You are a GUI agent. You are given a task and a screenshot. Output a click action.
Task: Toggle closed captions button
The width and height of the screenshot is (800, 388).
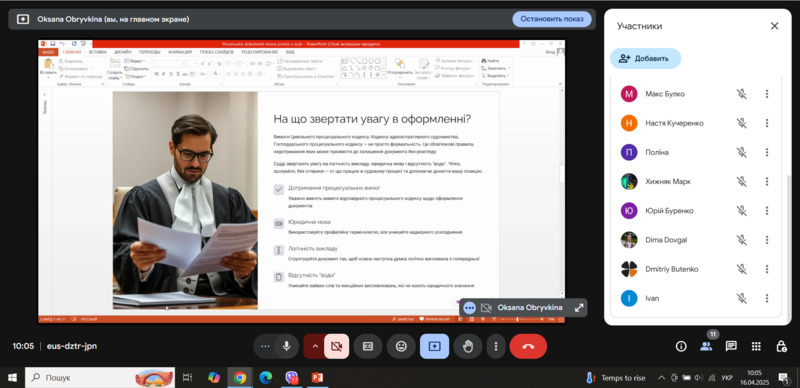(367, 346)
